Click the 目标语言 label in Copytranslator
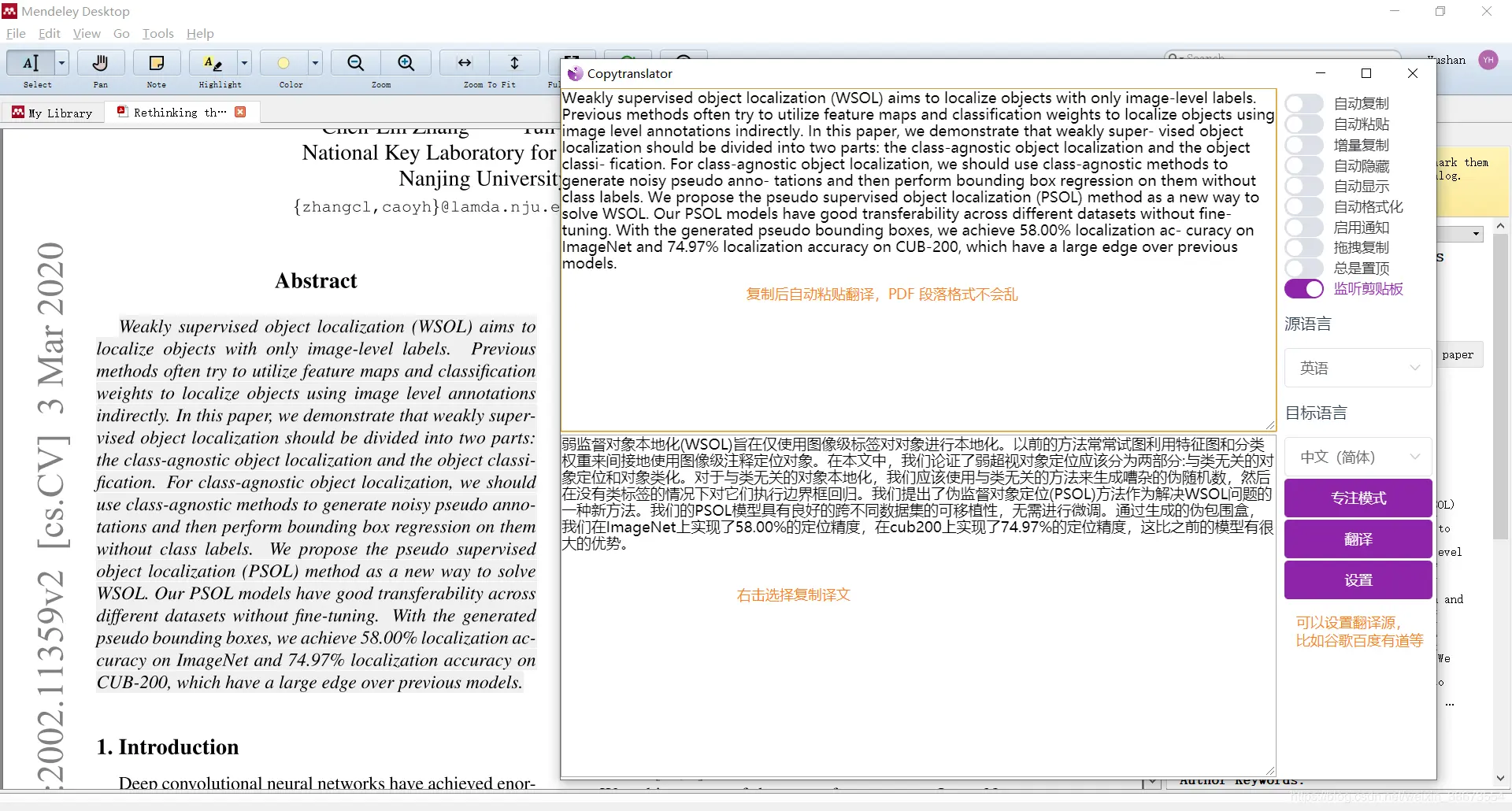The width and height of the screenshot is (1512, 811). [x=1316, y=413]
